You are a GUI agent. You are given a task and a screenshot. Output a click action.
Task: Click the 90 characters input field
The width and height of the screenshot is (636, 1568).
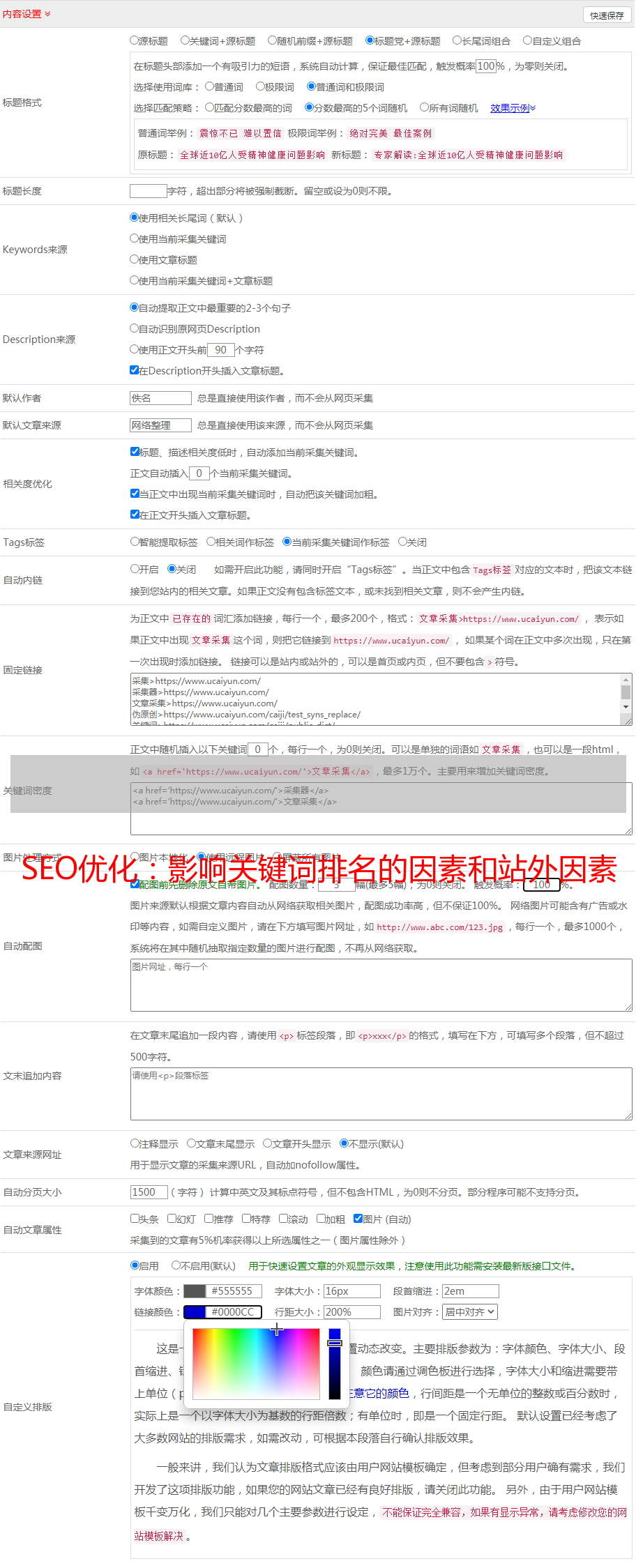[221, 350]
